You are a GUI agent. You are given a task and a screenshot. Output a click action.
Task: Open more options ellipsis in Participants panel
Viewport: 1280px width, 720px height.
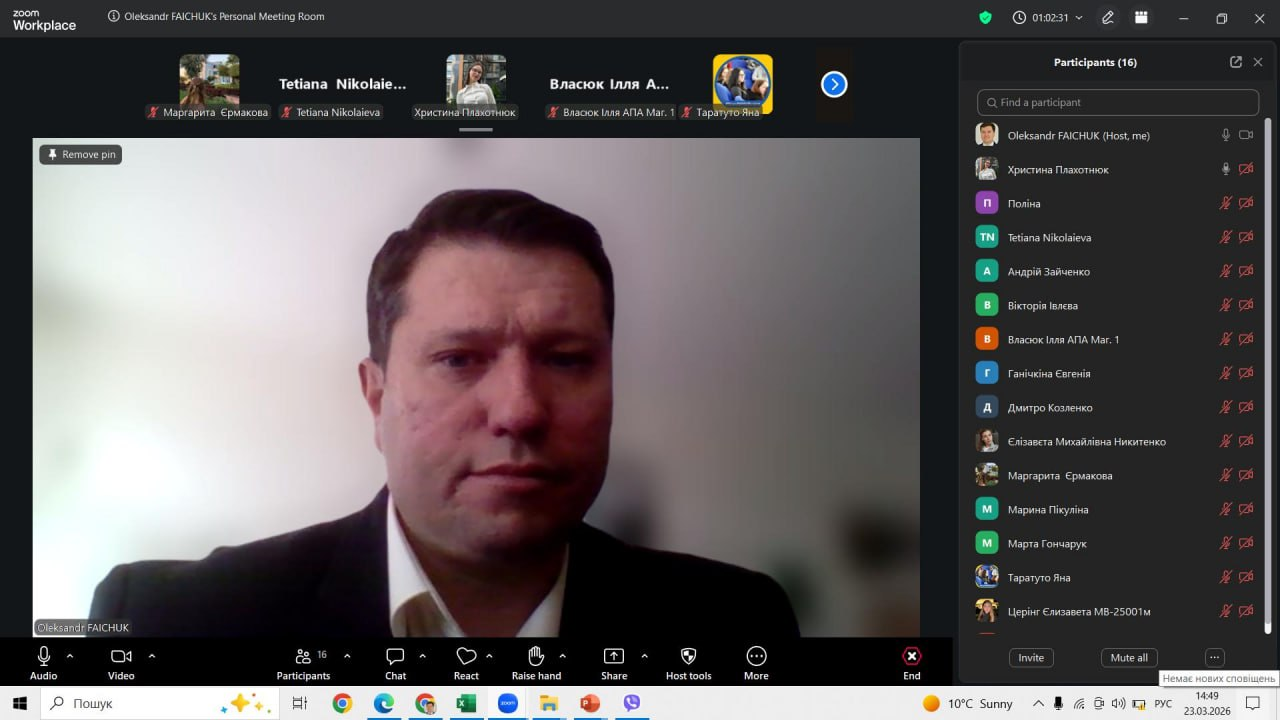click(x=1214, y=657)
